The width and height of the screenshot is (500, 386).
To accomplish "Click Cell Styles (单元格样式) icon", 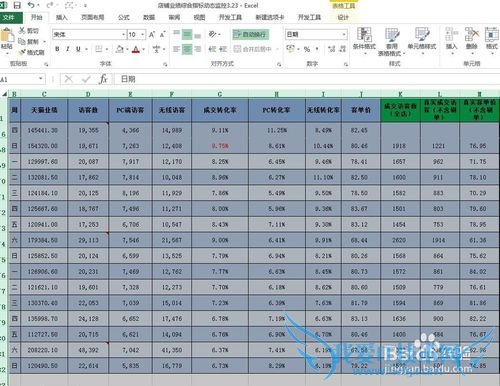I will [x=422, y=34].
